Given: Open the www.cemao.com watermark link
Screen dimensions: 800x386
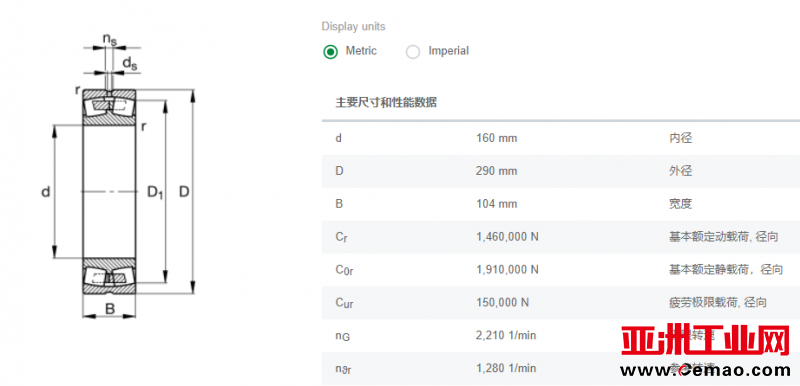Looking at the screenshot, I should (705, 370).
